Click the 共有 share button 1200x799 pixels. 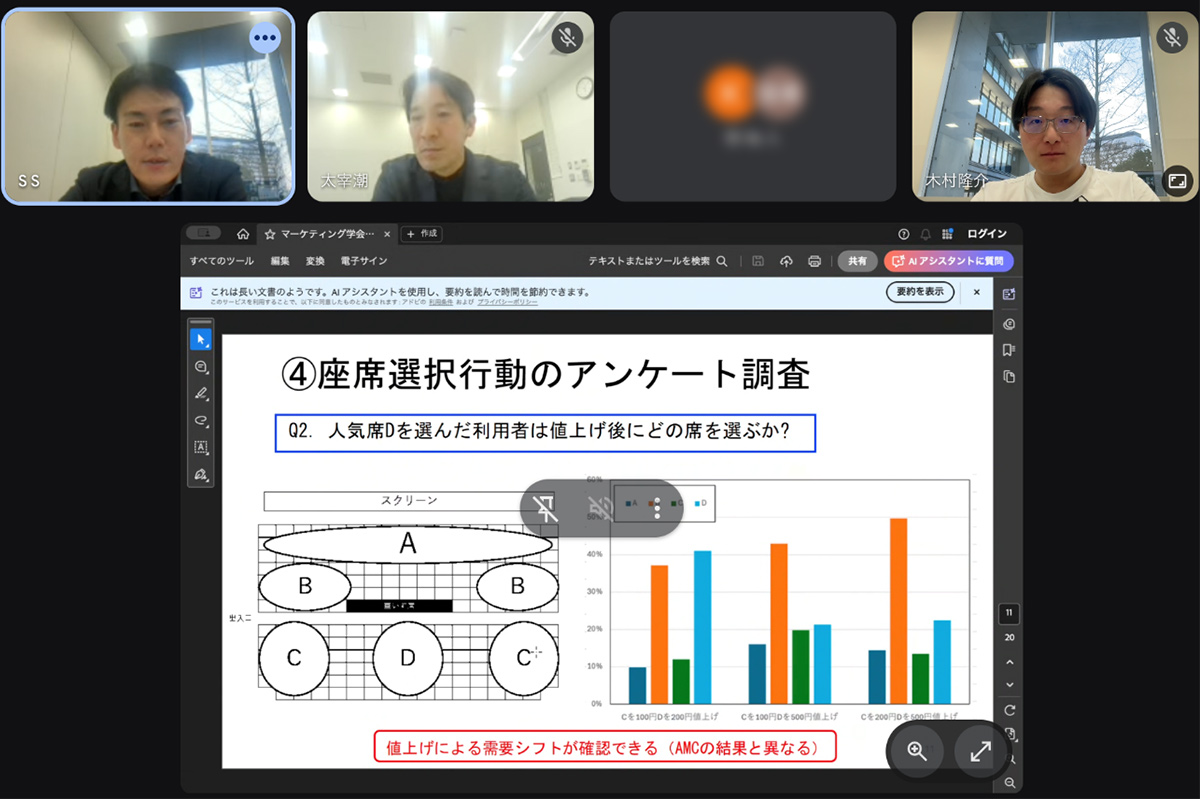point(857,261)
